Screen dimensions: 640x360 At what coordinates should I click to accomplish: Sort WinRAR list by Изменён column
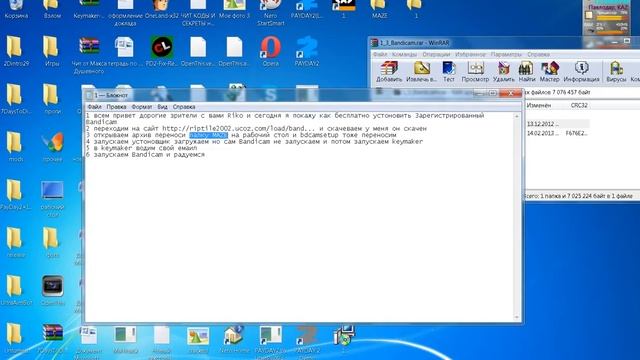pos(539,105)
